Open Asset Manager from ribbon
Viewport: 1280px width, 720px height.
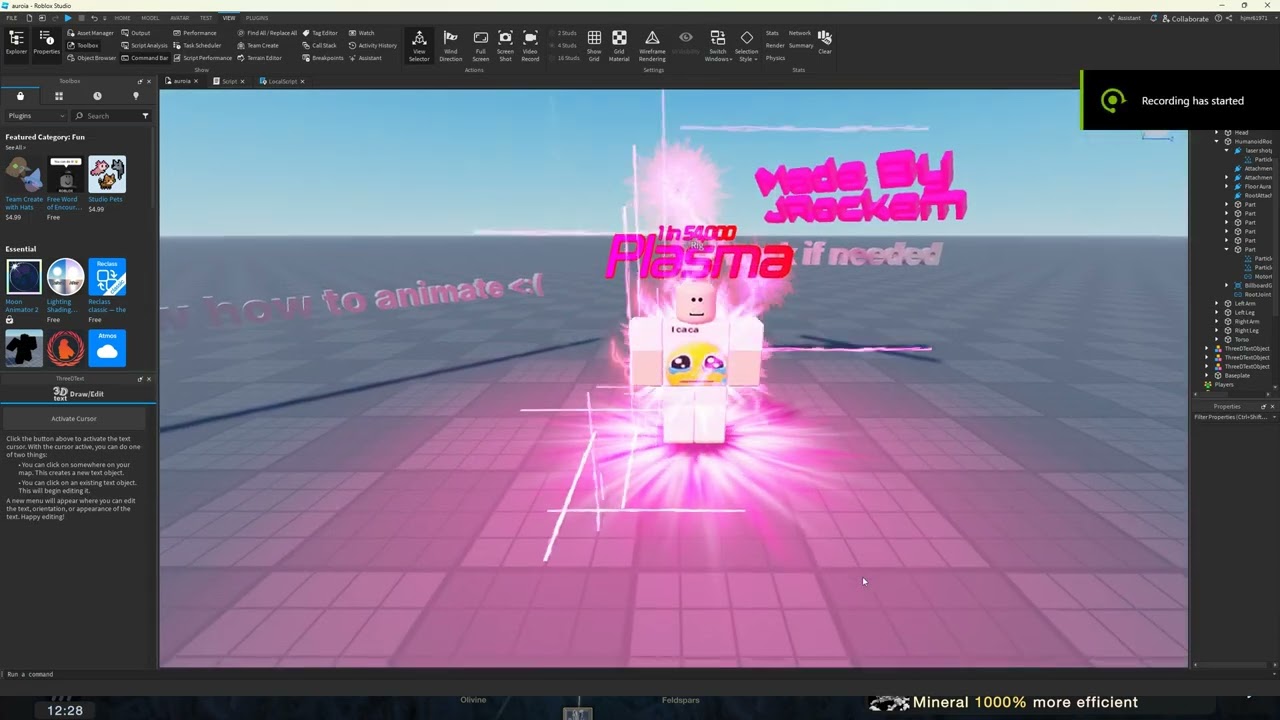coord(91,33)
